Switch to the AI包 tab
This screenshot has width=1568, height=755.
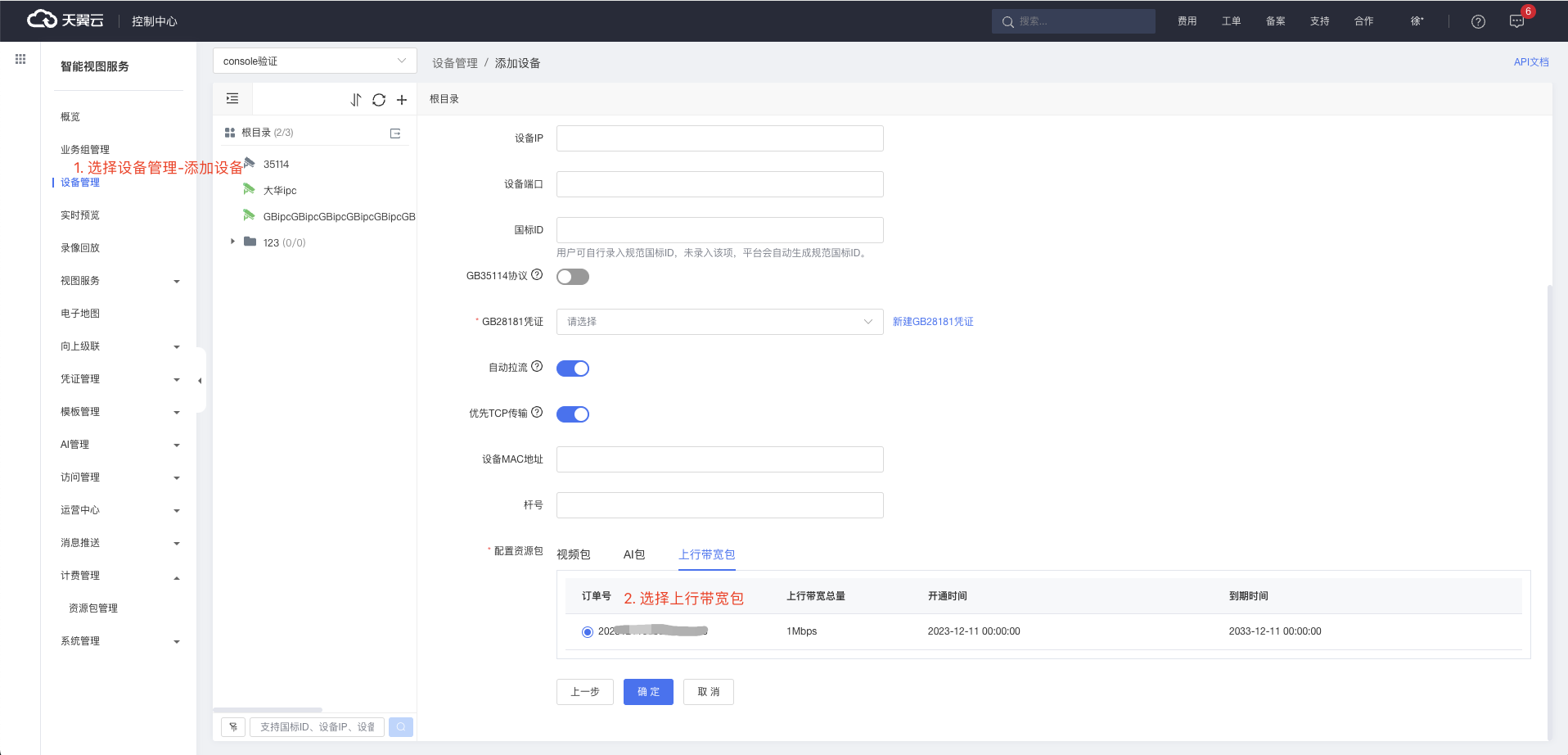[x=633, y=555]
